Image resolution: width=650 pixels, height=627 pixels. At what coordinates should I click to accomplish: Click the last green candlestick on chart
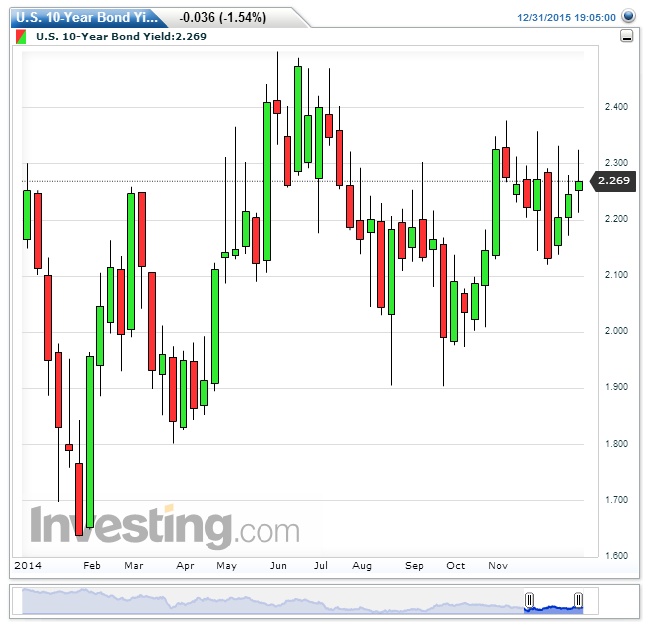(579, 186)
